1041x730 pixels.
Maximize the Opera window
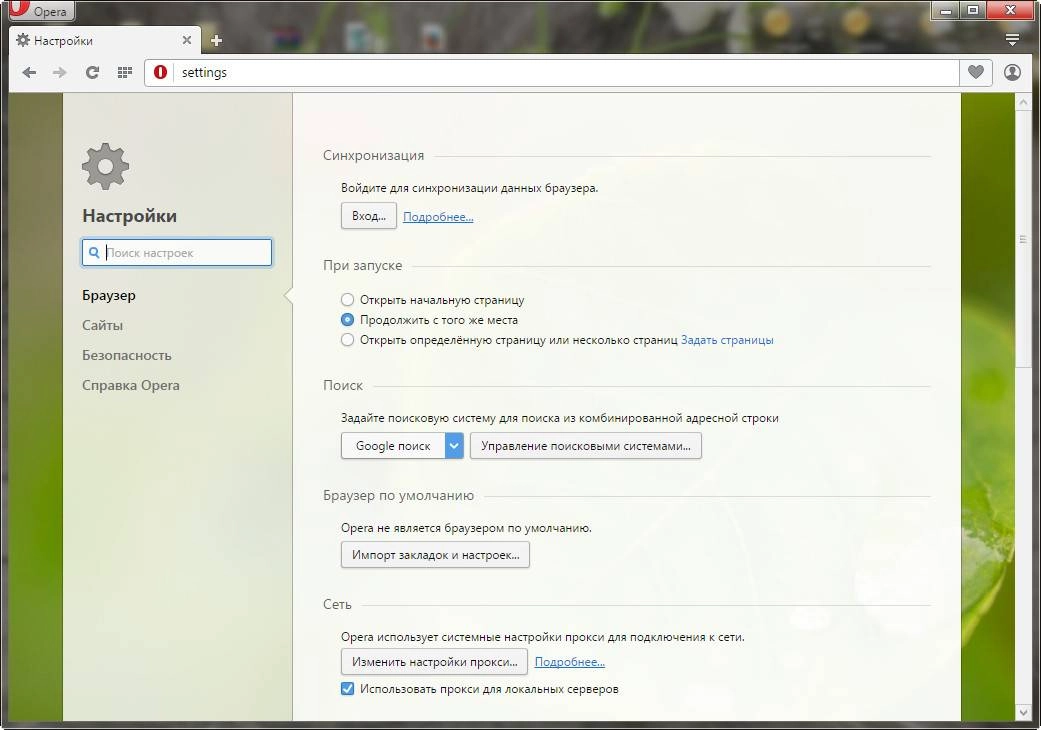point(973,10)
